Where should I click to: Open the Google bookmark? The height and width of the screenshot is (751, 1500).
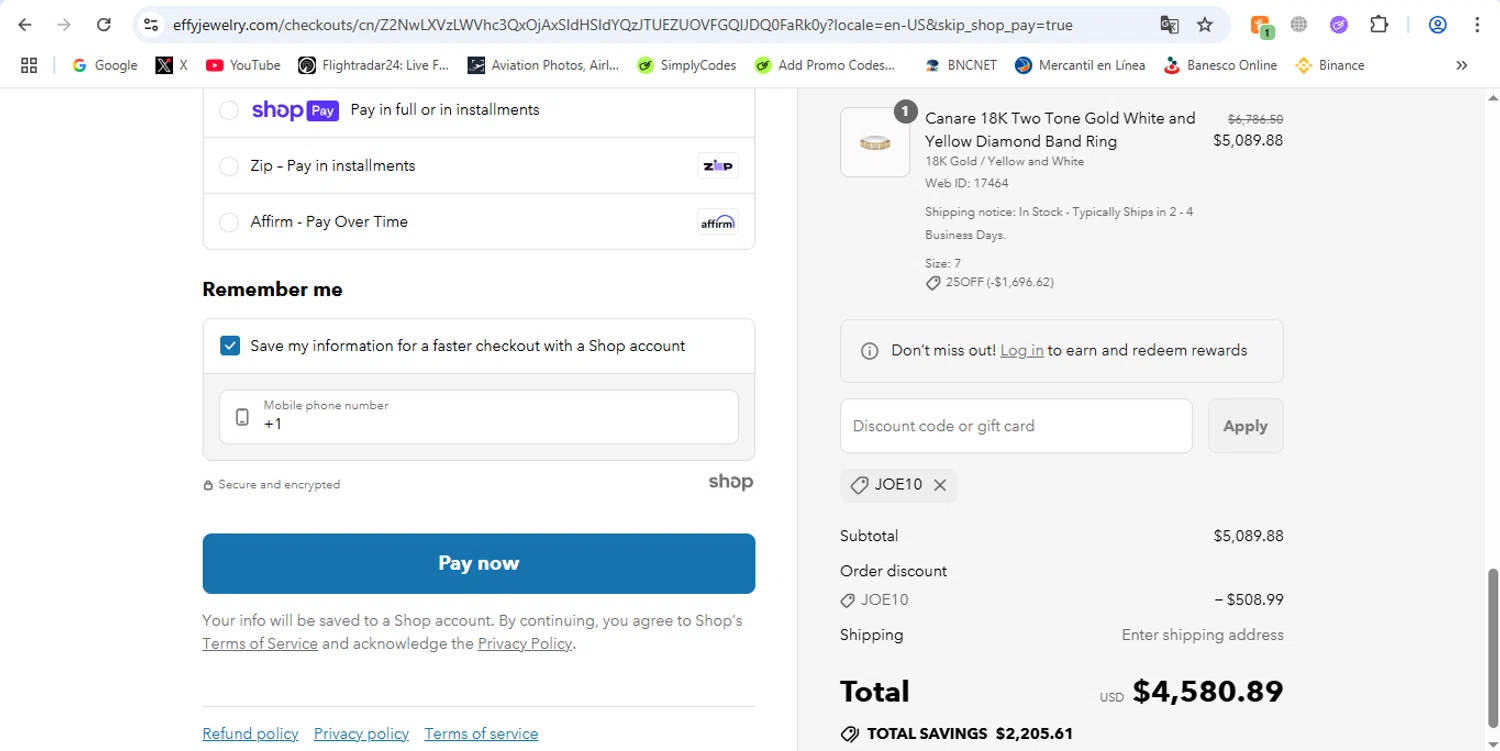pyautogui.click(x=105, y=65)
